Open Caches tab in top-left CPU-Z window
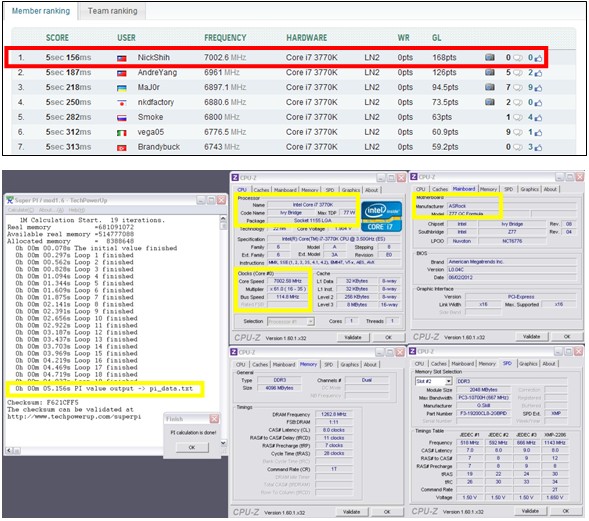 pyautogui.click(x=261, y=190)
